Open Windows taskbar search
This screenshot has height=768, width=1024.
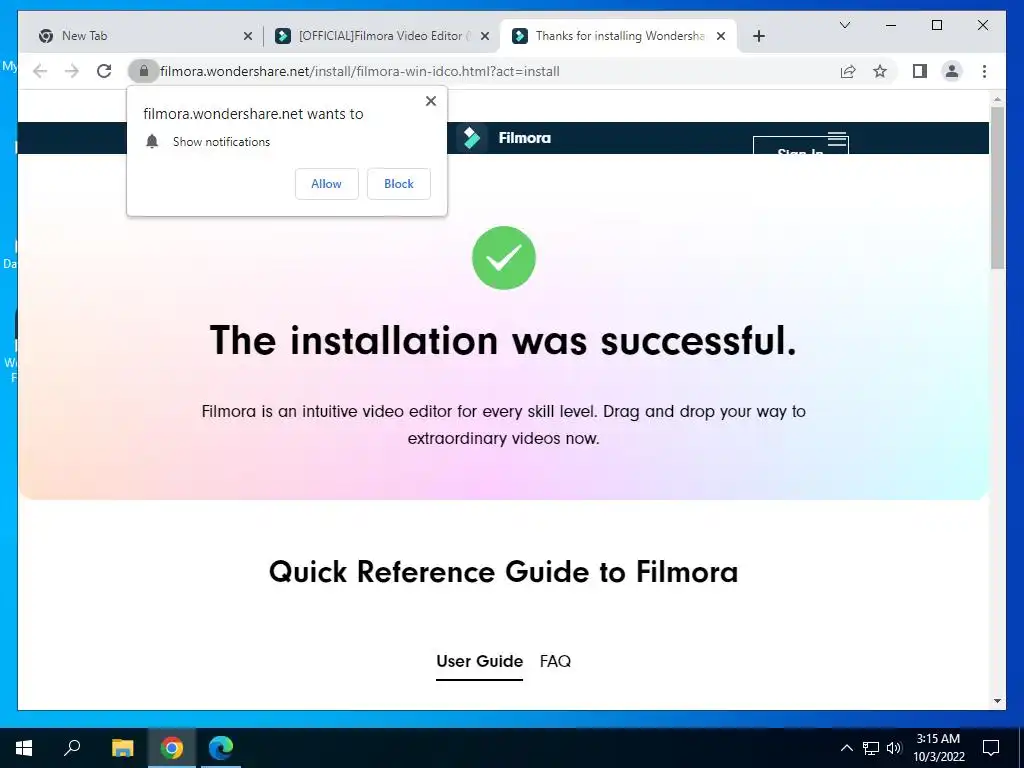tap(72, 748)
